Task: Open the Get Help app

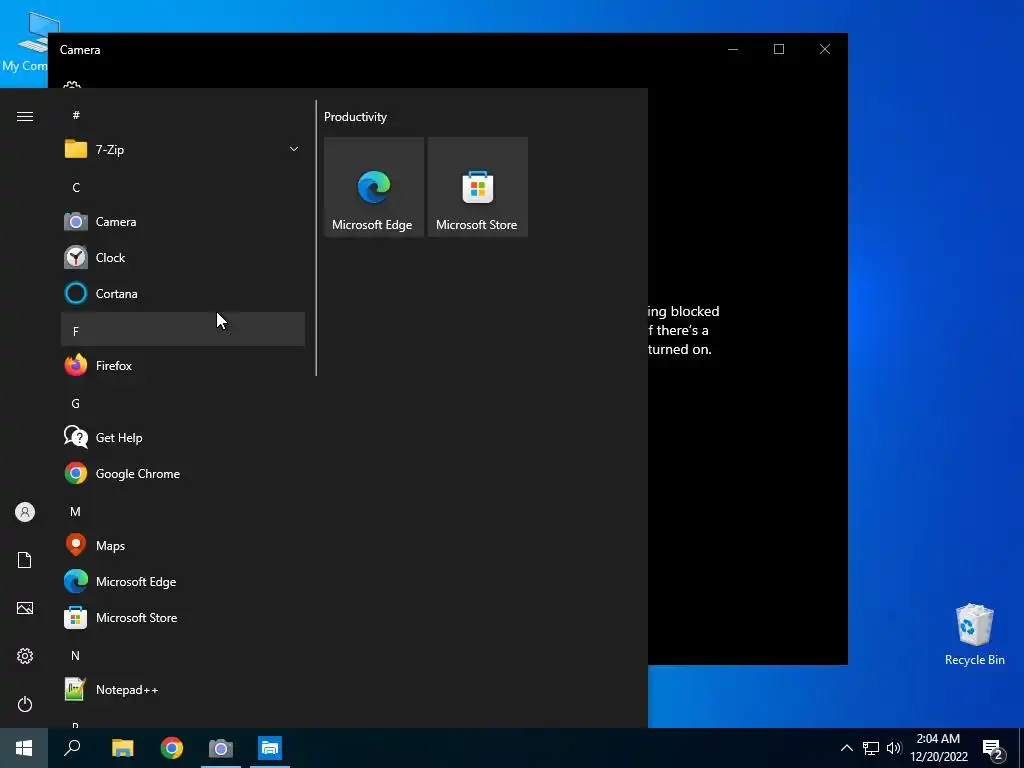Action: [183, 437]
